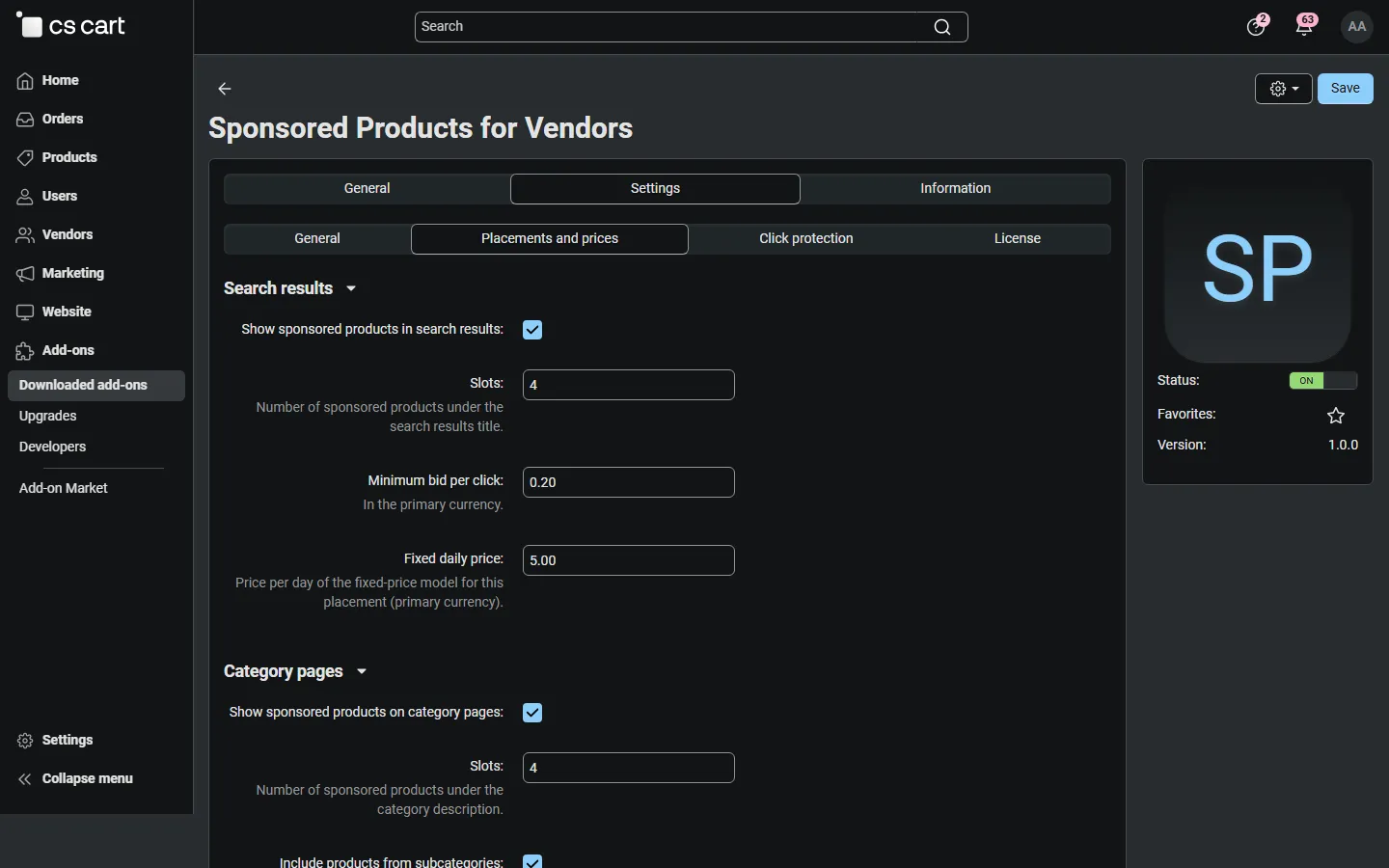Click the Website monitor icon
Viewport: 1389px width, 868px height.
click(25, 312)
